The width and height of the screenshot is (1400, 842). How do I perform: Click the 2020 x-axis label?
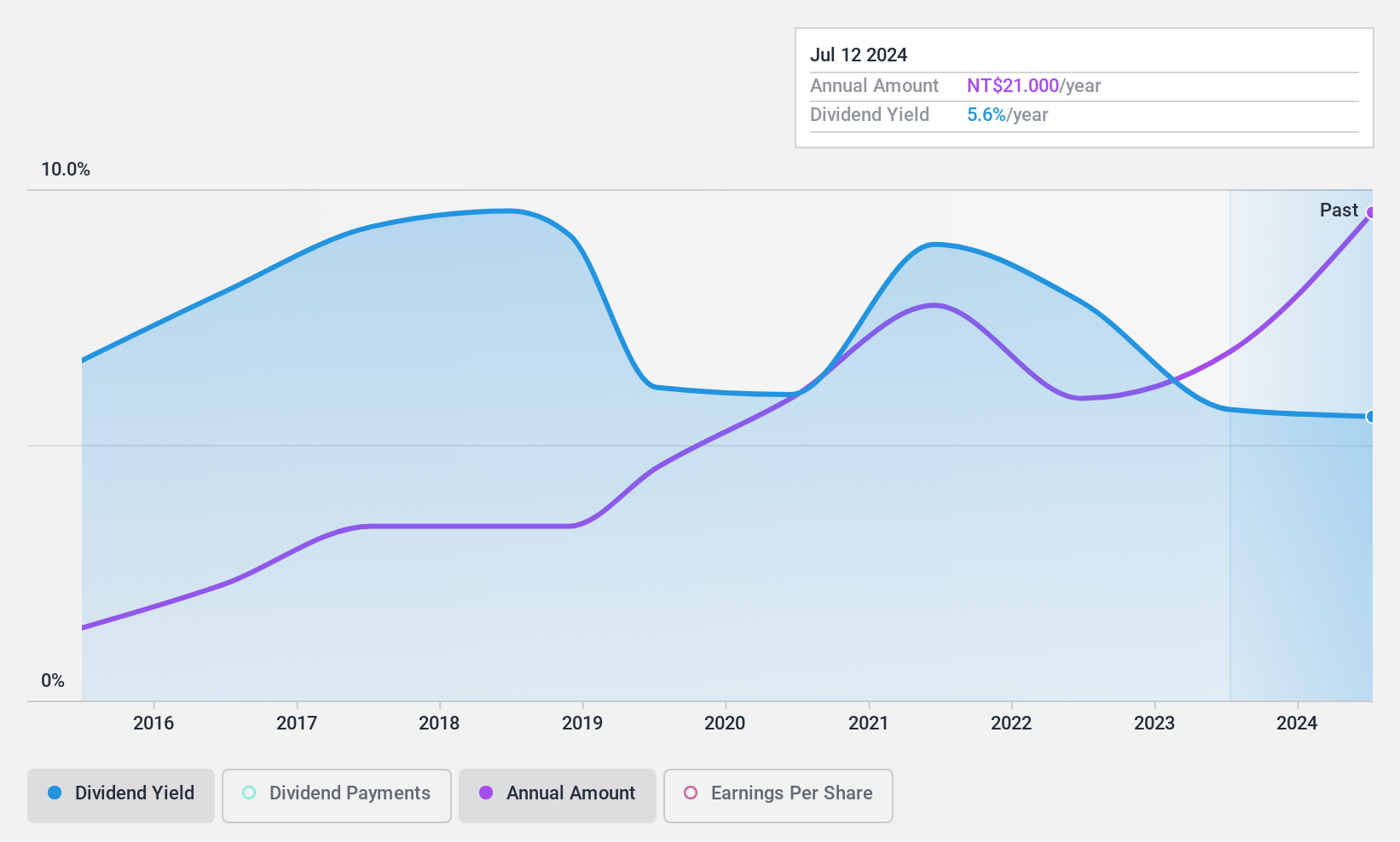pyautogui.click(x=725, y=724)
